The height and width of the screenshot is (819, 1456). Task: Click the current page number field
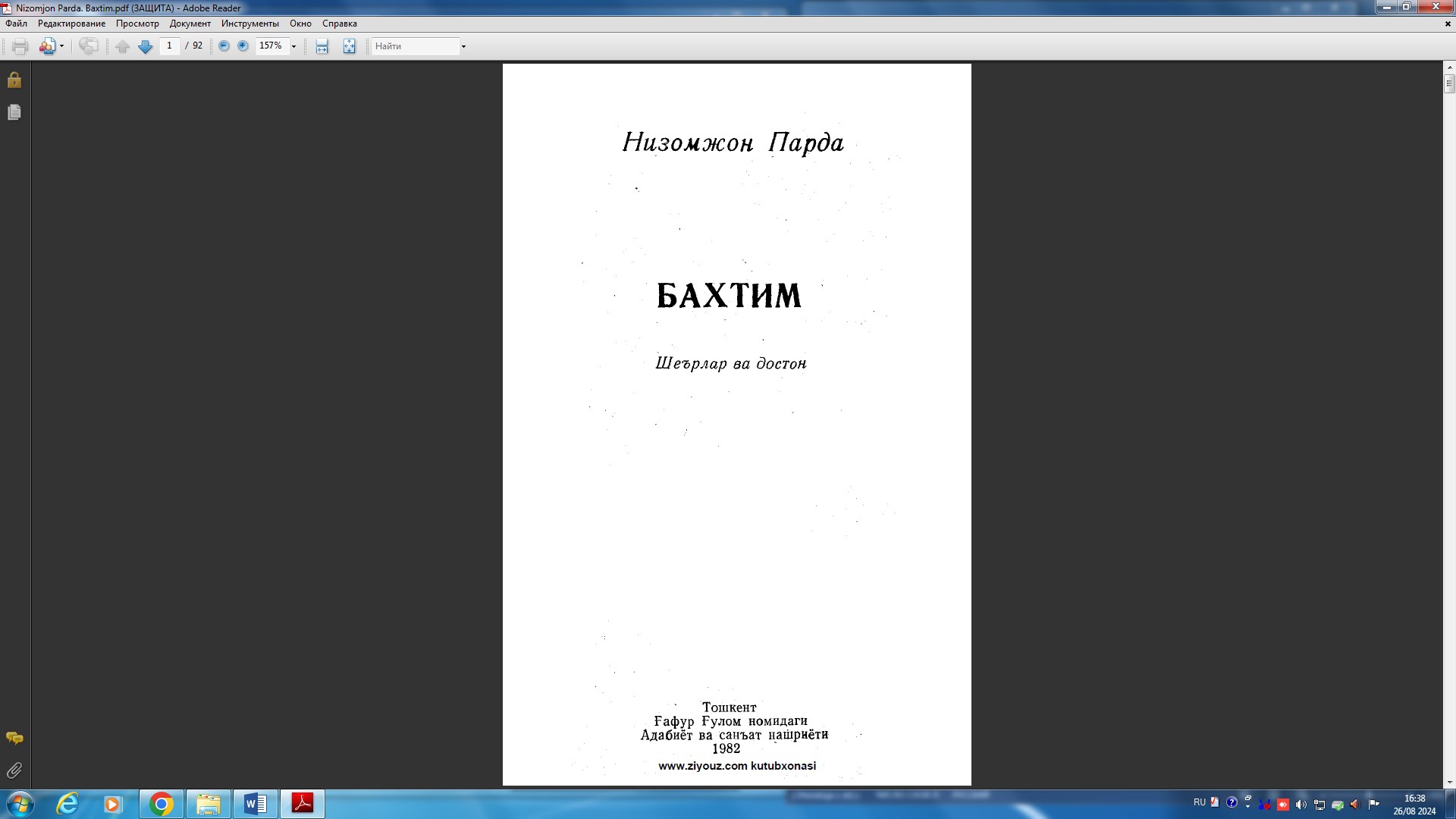(x=169, y=45)
